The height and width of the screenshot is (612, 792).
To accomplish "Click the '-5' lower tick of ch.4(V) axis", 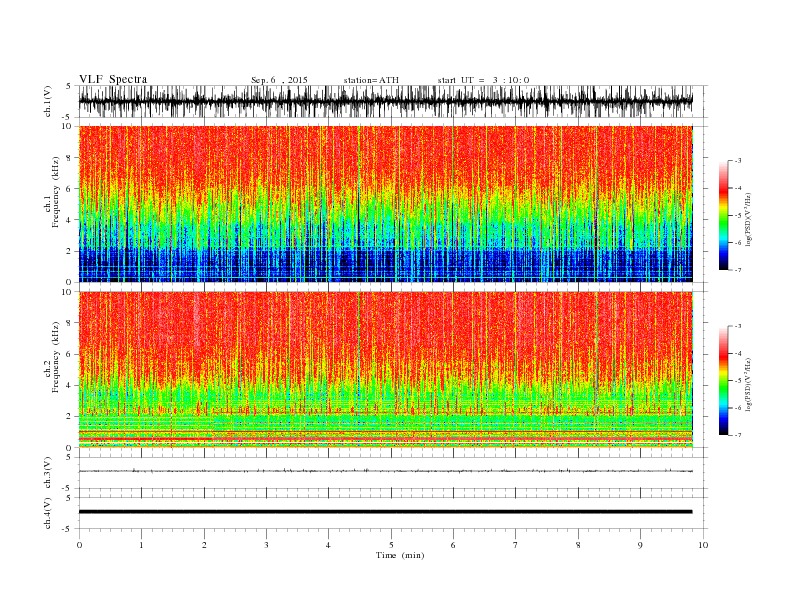I will click(x=68, y=529).
